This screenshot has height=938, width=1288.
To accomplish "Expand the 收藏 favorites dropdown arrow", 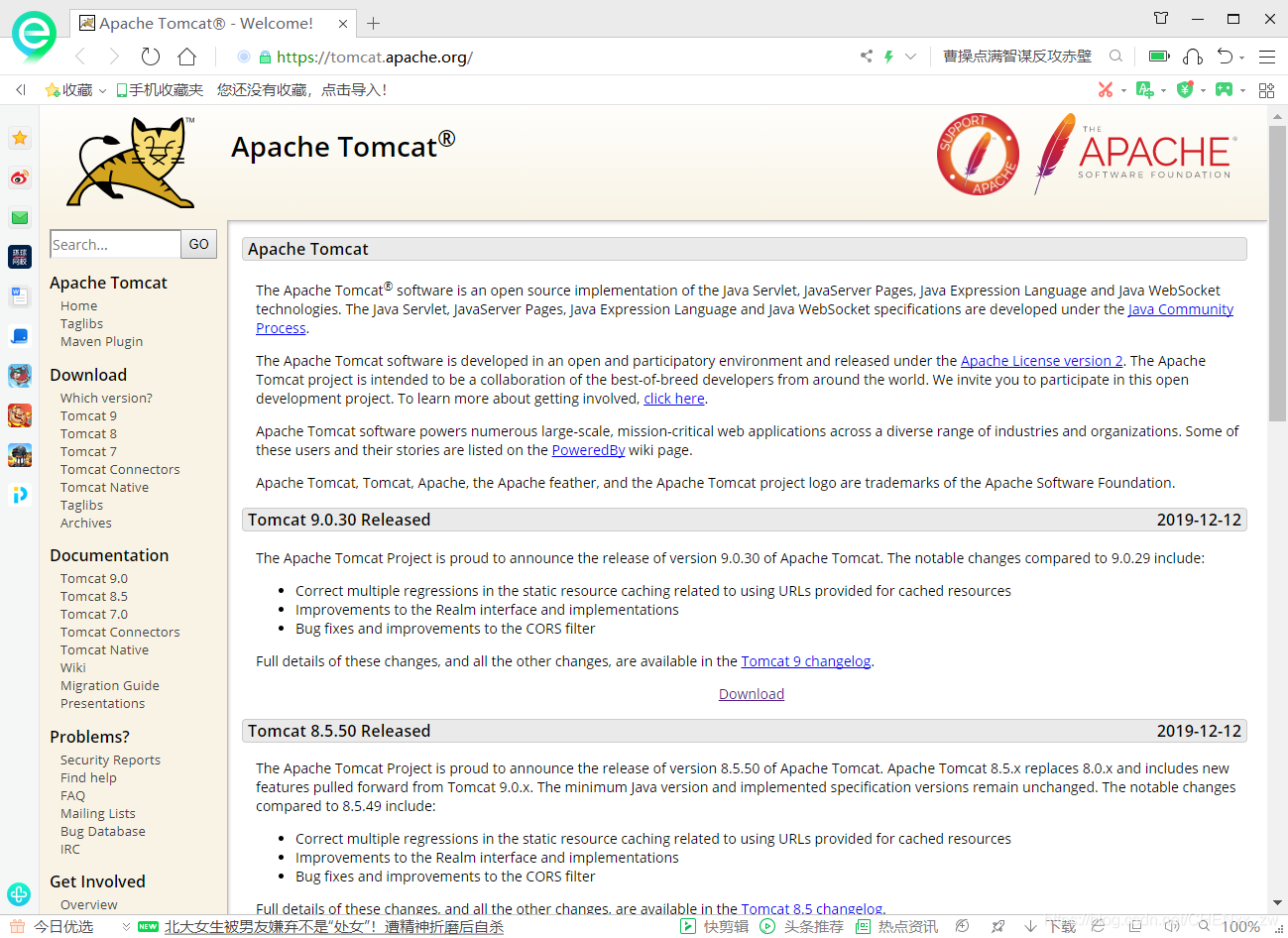I will click(101, 90).
